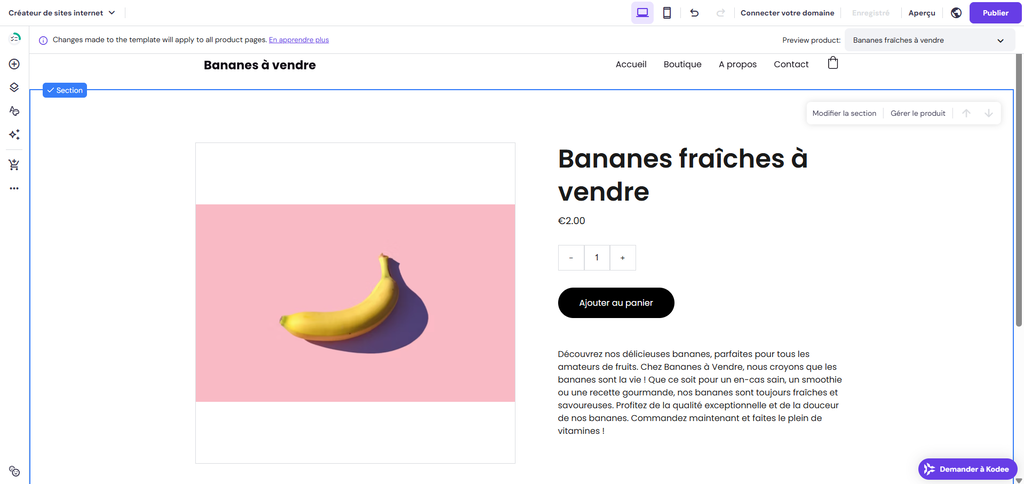1024x484 pixels.
Task: Switch to desktop preview mode
Action: click(x=642, y=13)
